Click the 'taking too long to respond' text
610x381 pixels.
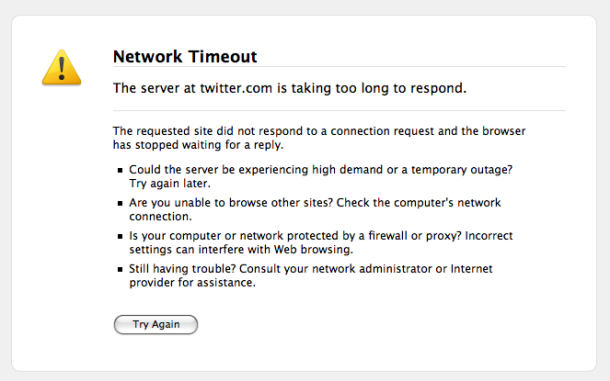click(379, 88)
